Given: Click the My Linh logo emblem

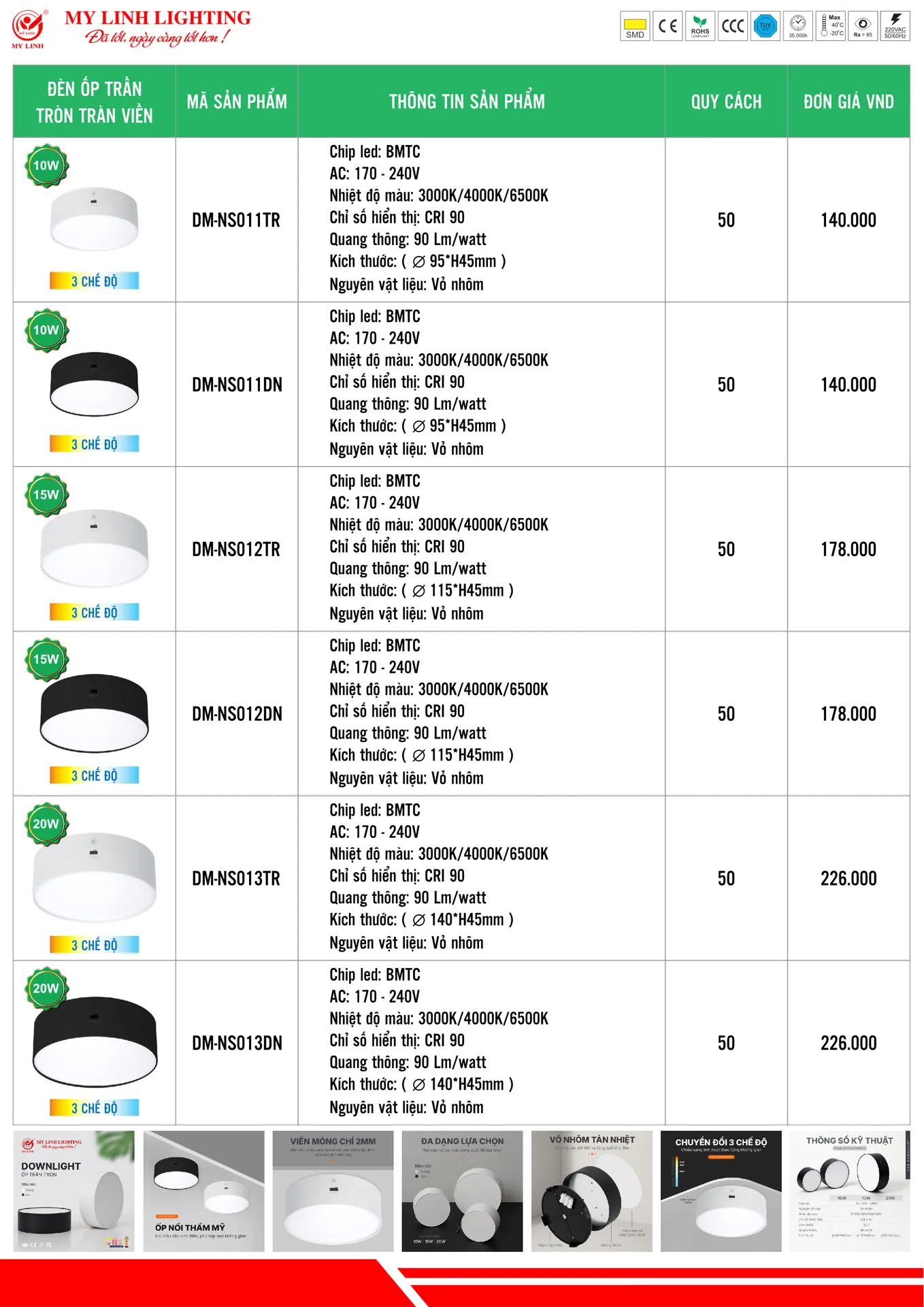Looking at the screenshot, I should click(28, 29).
